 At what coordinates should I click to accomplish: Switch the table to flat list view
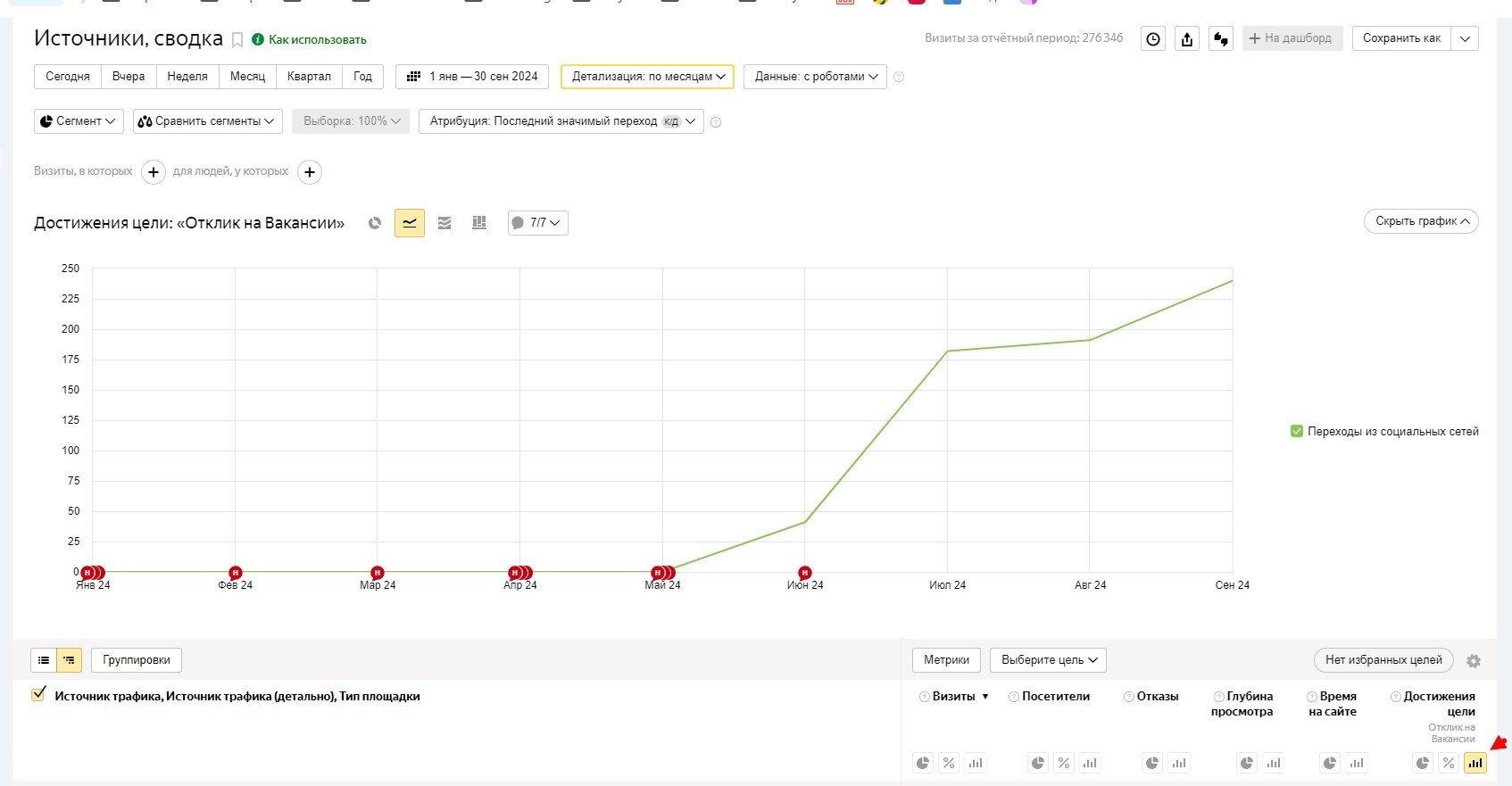(x=44, y=660)
